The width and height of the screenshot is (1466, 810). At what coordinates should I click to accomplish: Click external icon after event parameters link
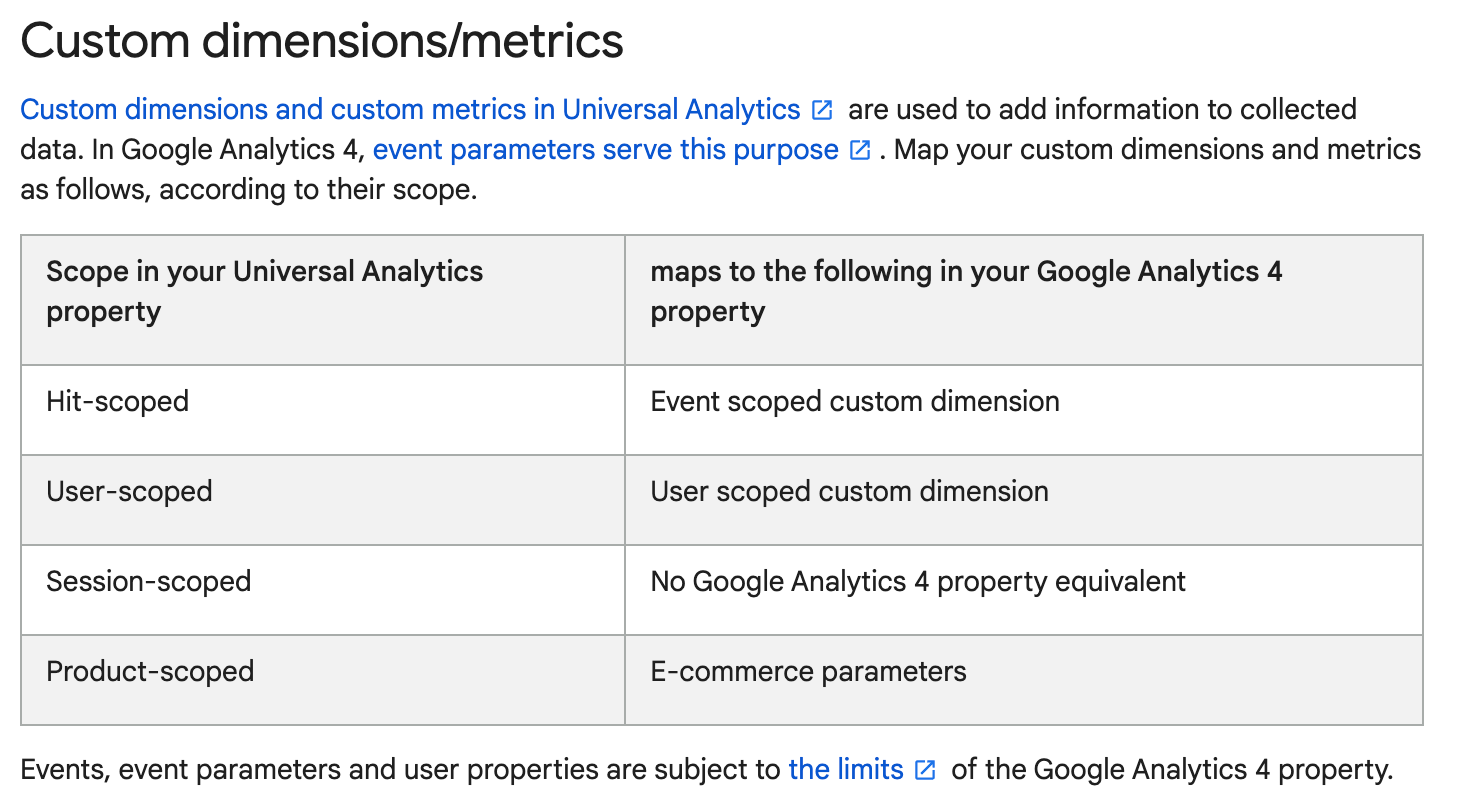(859, 151)
